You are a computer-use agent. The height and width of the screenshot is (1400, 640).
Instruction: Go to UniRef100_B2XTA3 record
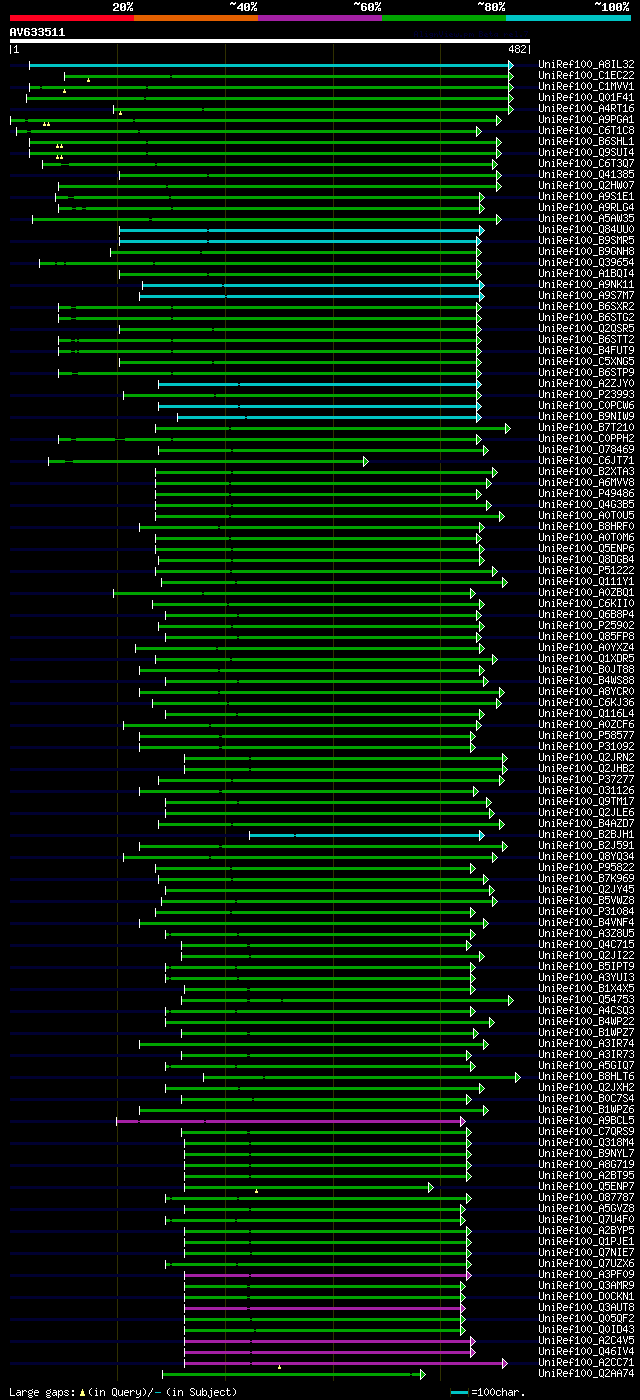point(586,471)
